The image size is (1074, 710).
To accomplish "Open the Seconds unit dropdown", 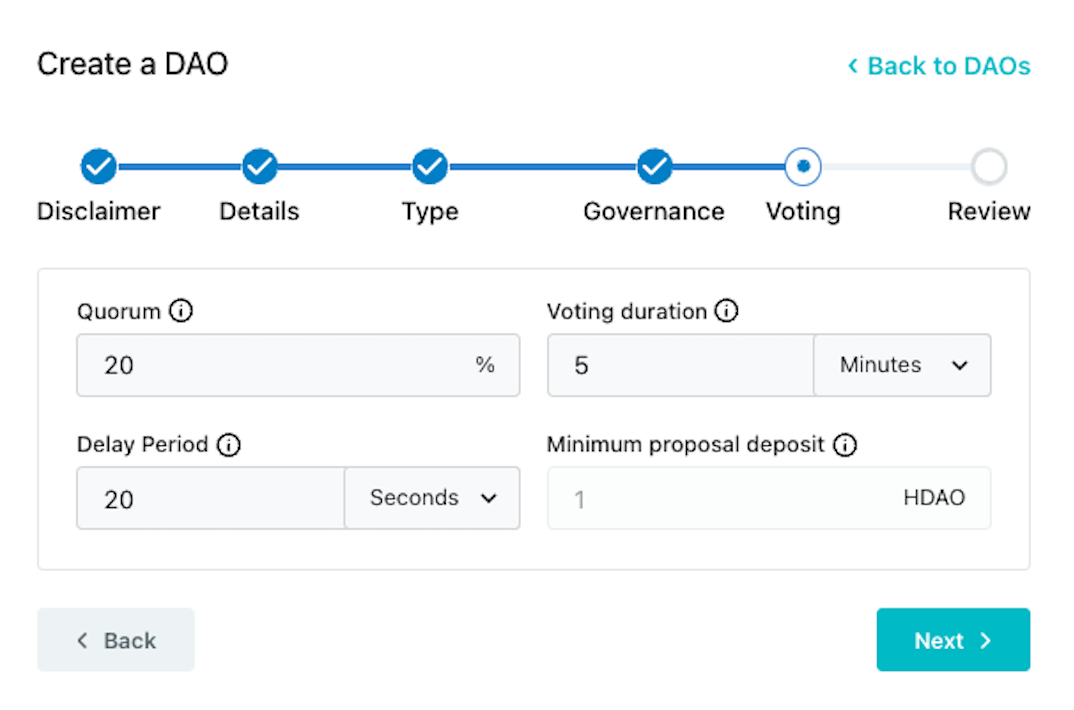I will point(433,498).
